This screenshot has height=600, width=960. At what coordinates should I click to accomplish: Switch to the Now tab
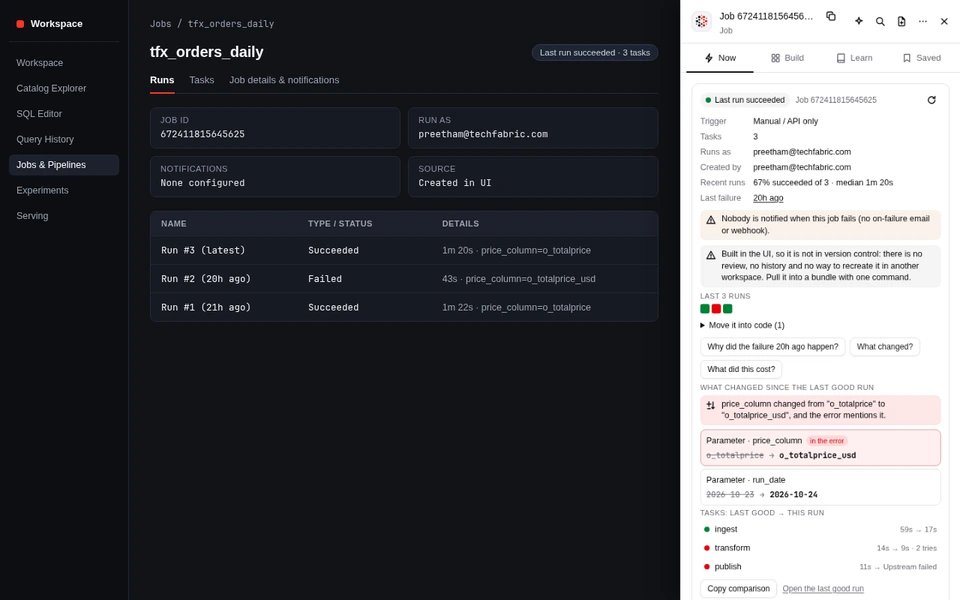coord(720,58)
